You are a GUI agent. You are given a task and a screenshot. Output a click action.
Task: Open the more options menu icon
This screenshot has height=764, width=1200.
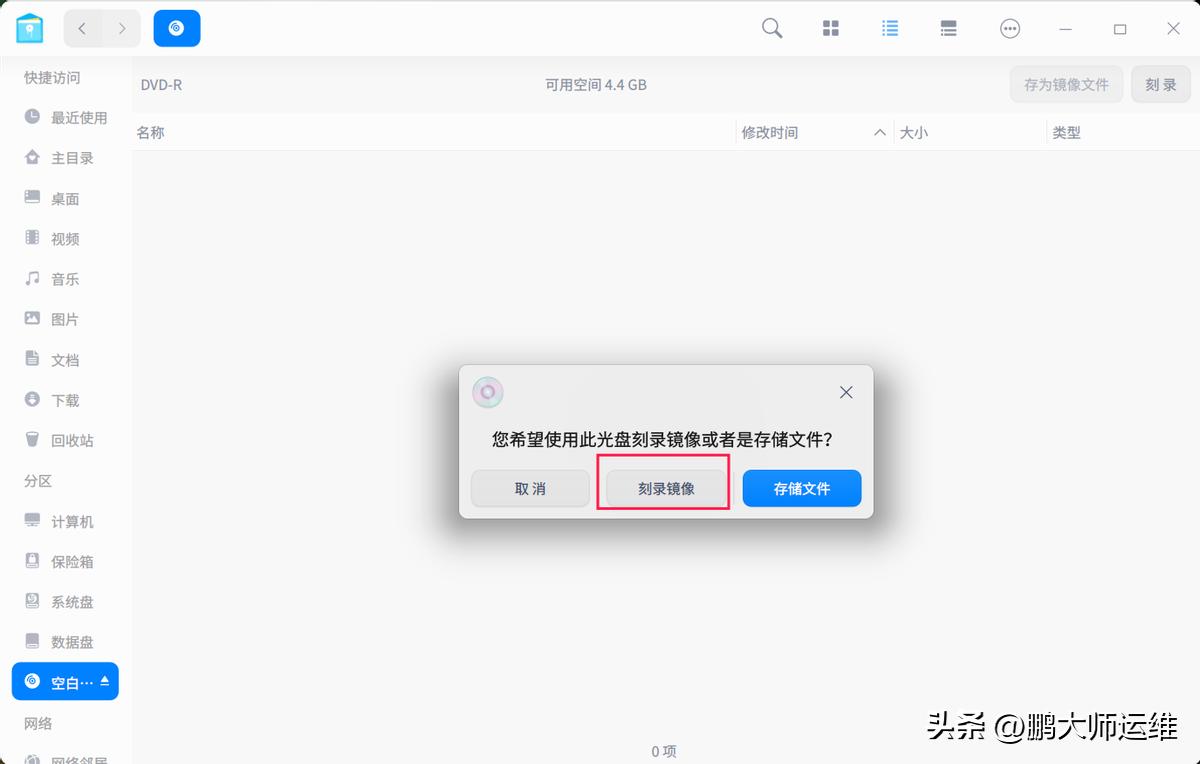tap(1010, 28)
